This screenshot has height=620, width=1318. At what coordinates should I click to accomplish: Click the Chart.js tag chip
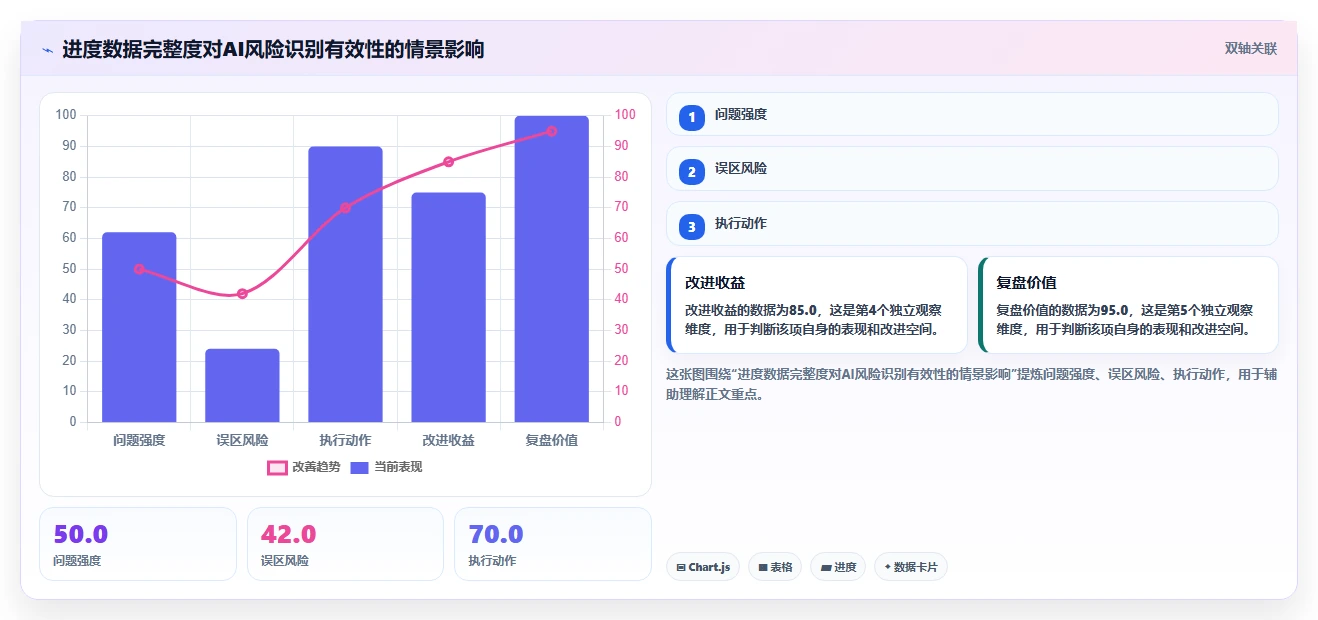pyautogui.click(x=703, y=567)
